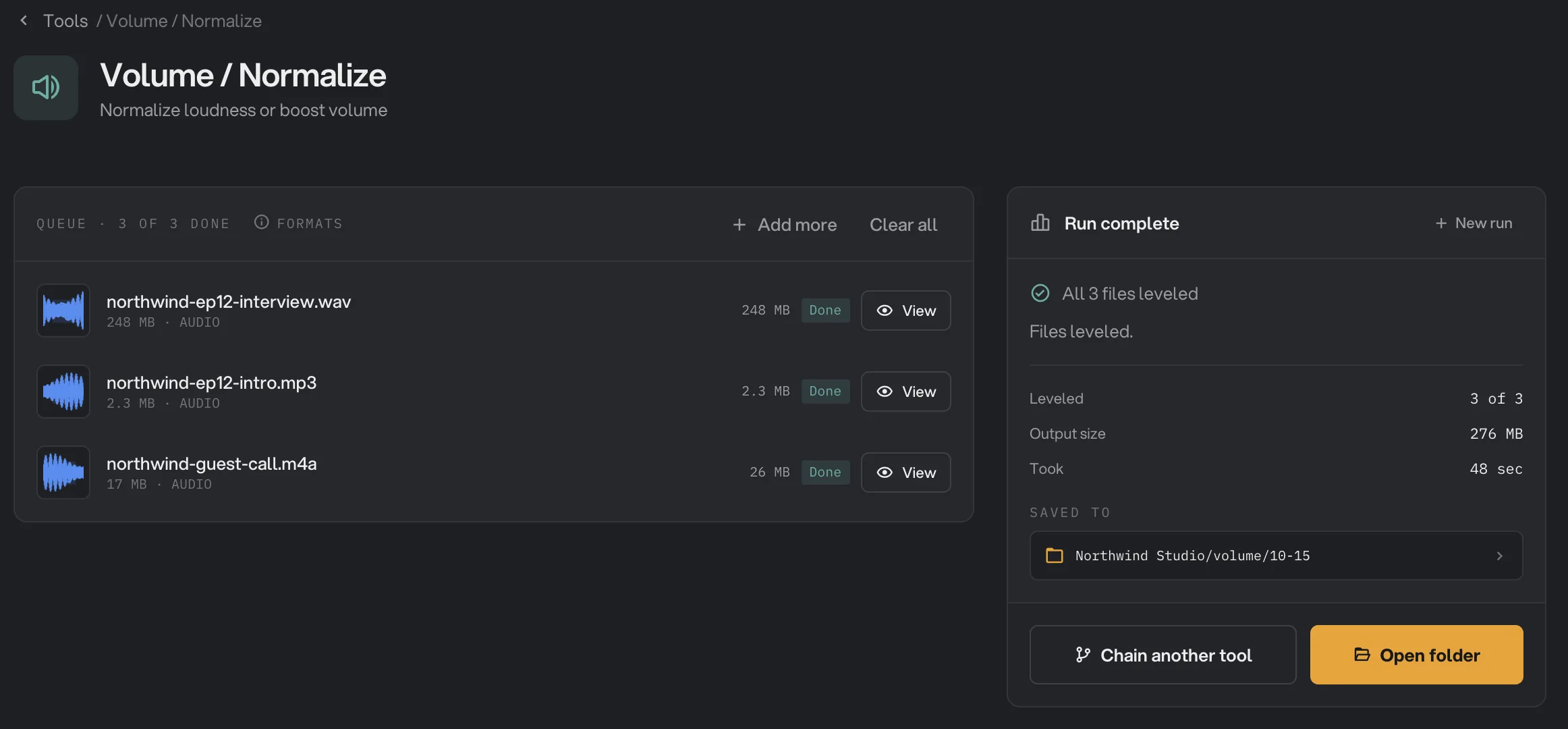Select the Volume breadcrumb item
1568x729 pixels.
click(x=137, y=21)
